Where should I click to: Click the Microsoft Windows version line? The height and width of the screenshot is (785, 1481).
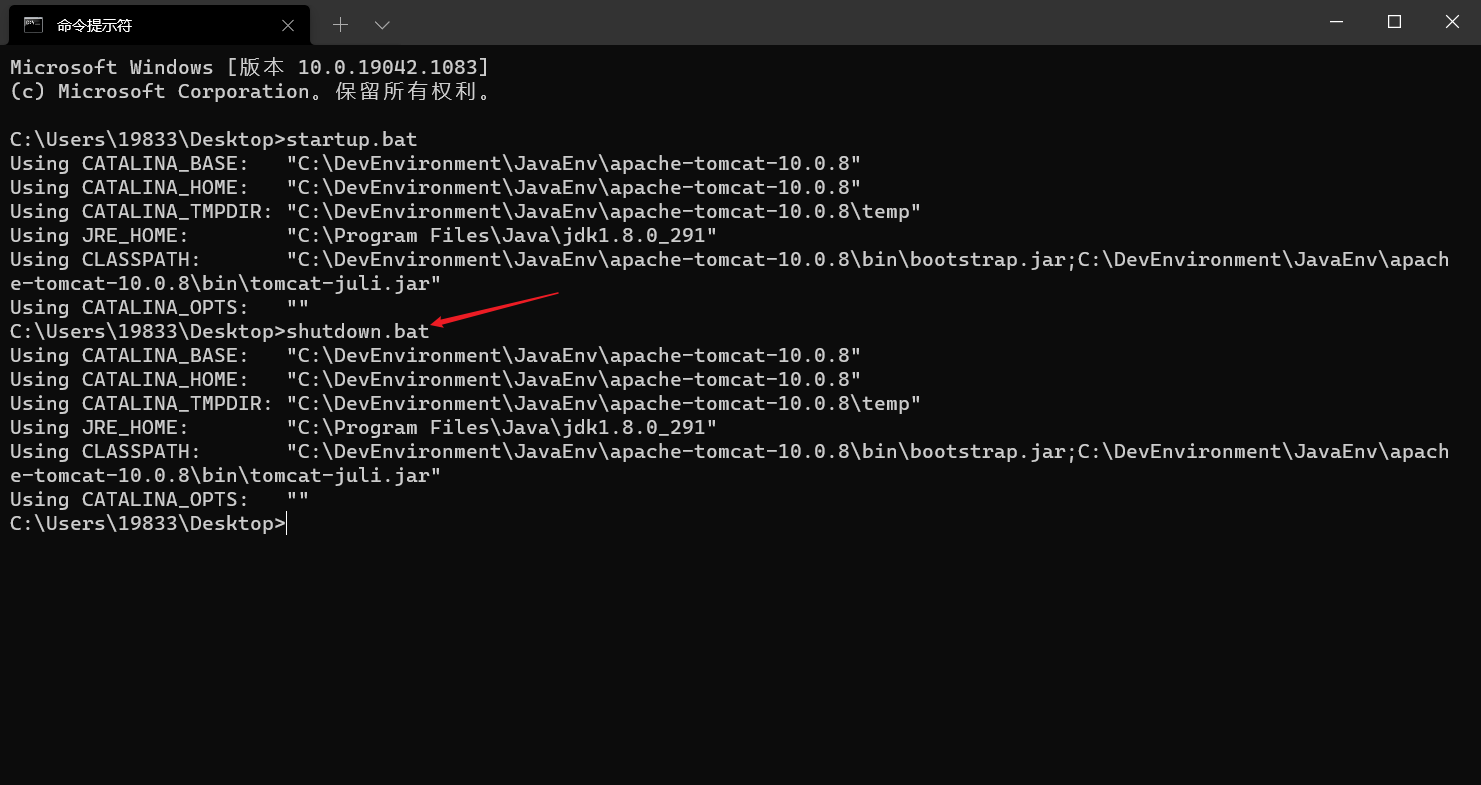pos(249,67)
